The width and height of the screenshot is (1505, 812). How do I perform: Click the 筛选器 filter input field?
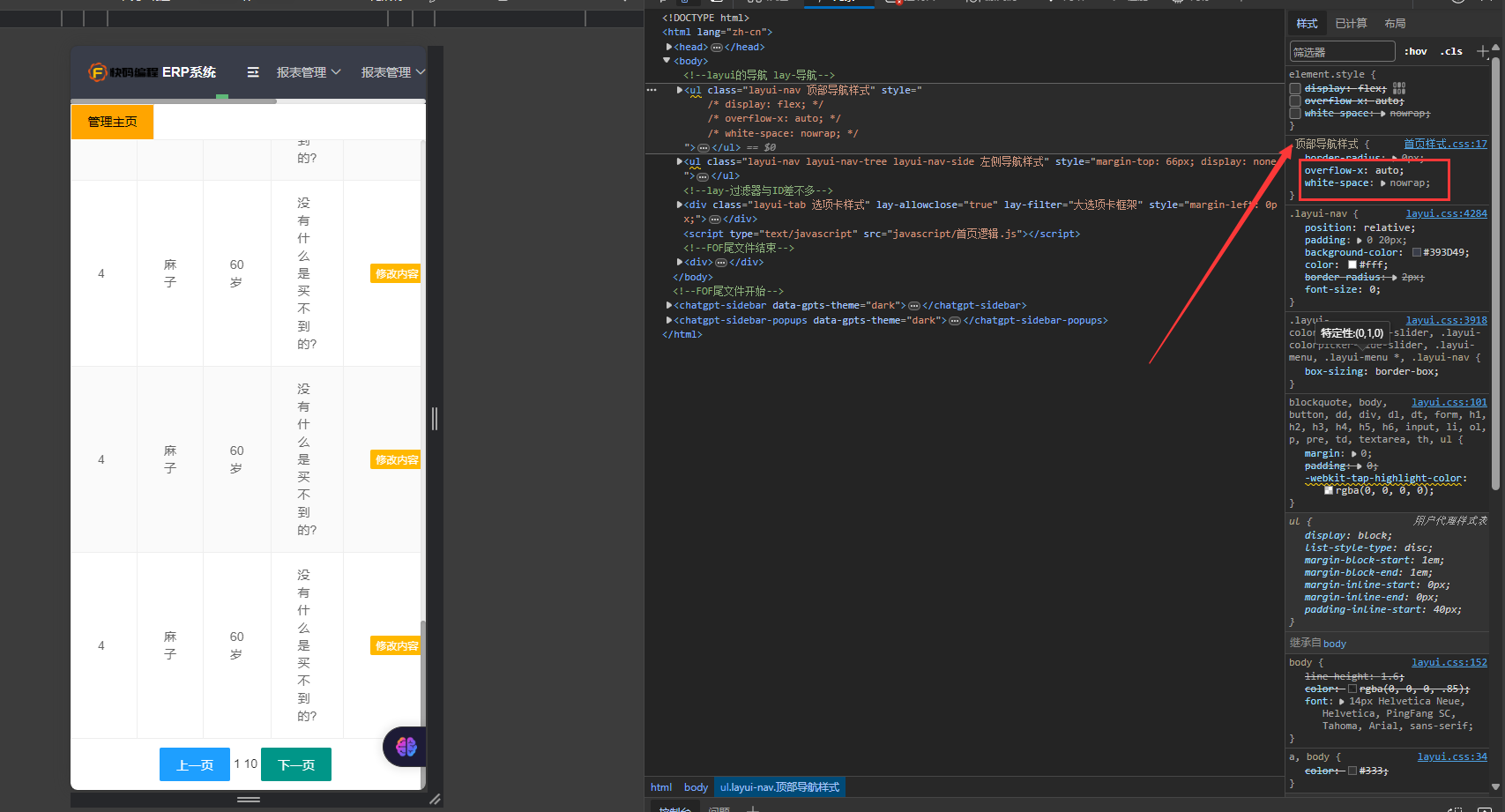[1342, 51]
